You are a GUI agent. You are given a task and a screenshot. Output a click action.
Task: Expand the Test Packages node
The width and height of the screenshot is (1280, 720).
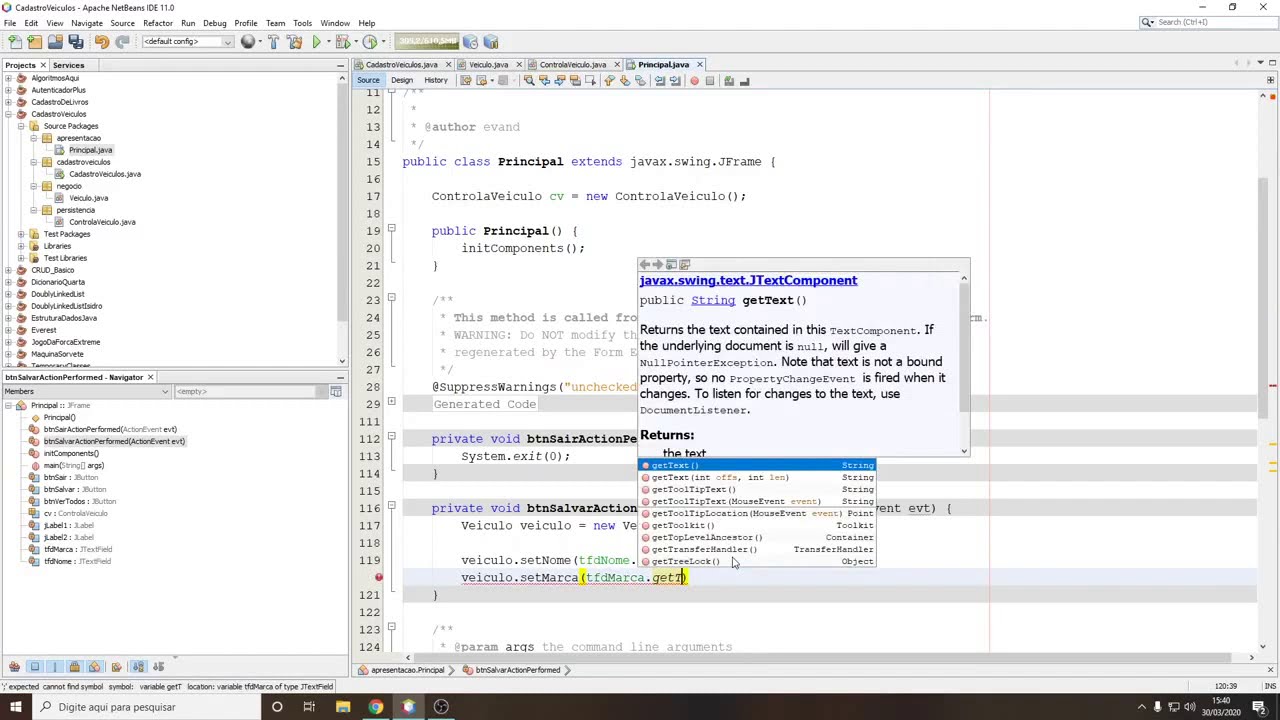21,234
